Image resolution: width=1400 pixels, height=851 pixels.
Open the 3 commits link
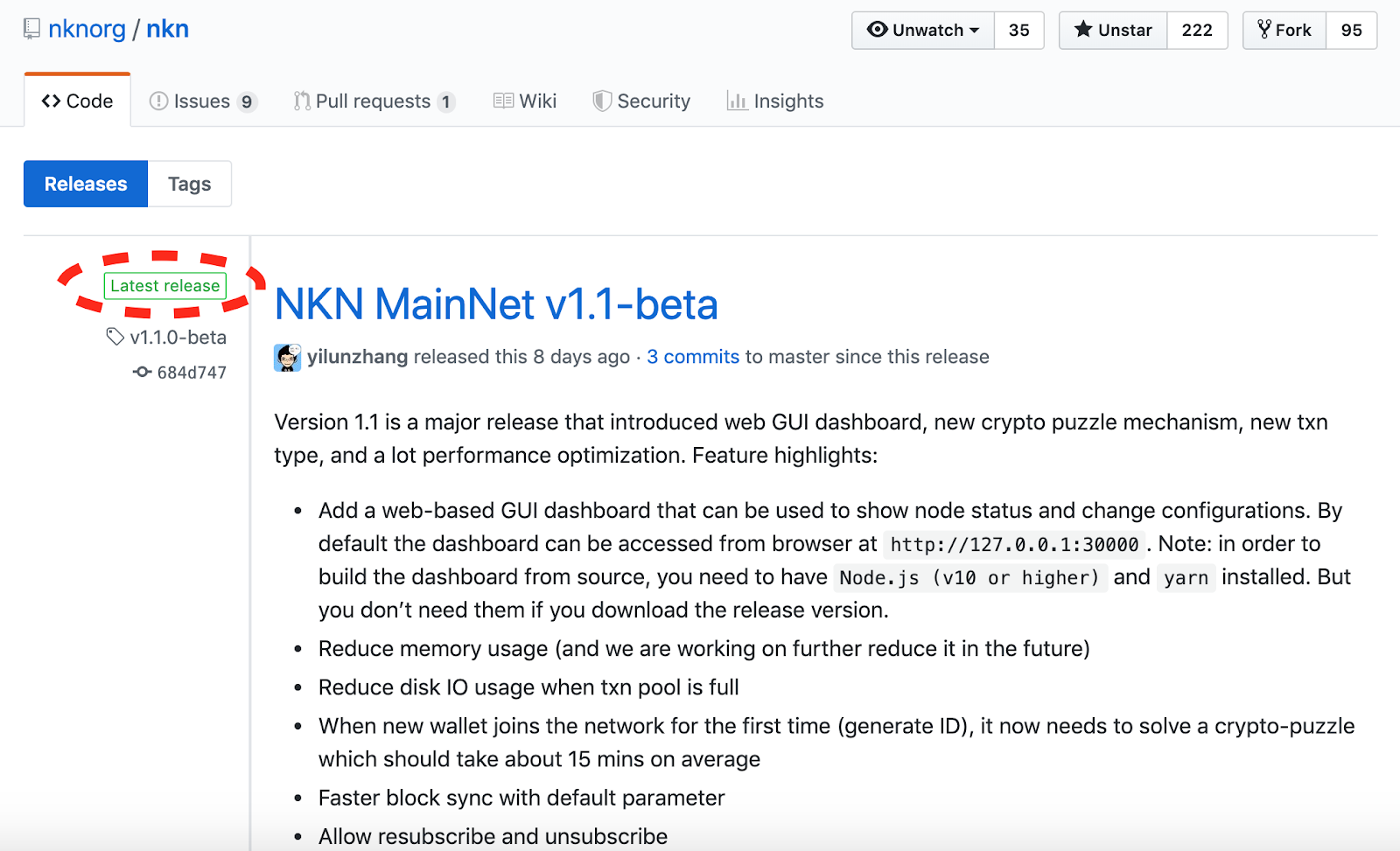(x=693, y=357)
